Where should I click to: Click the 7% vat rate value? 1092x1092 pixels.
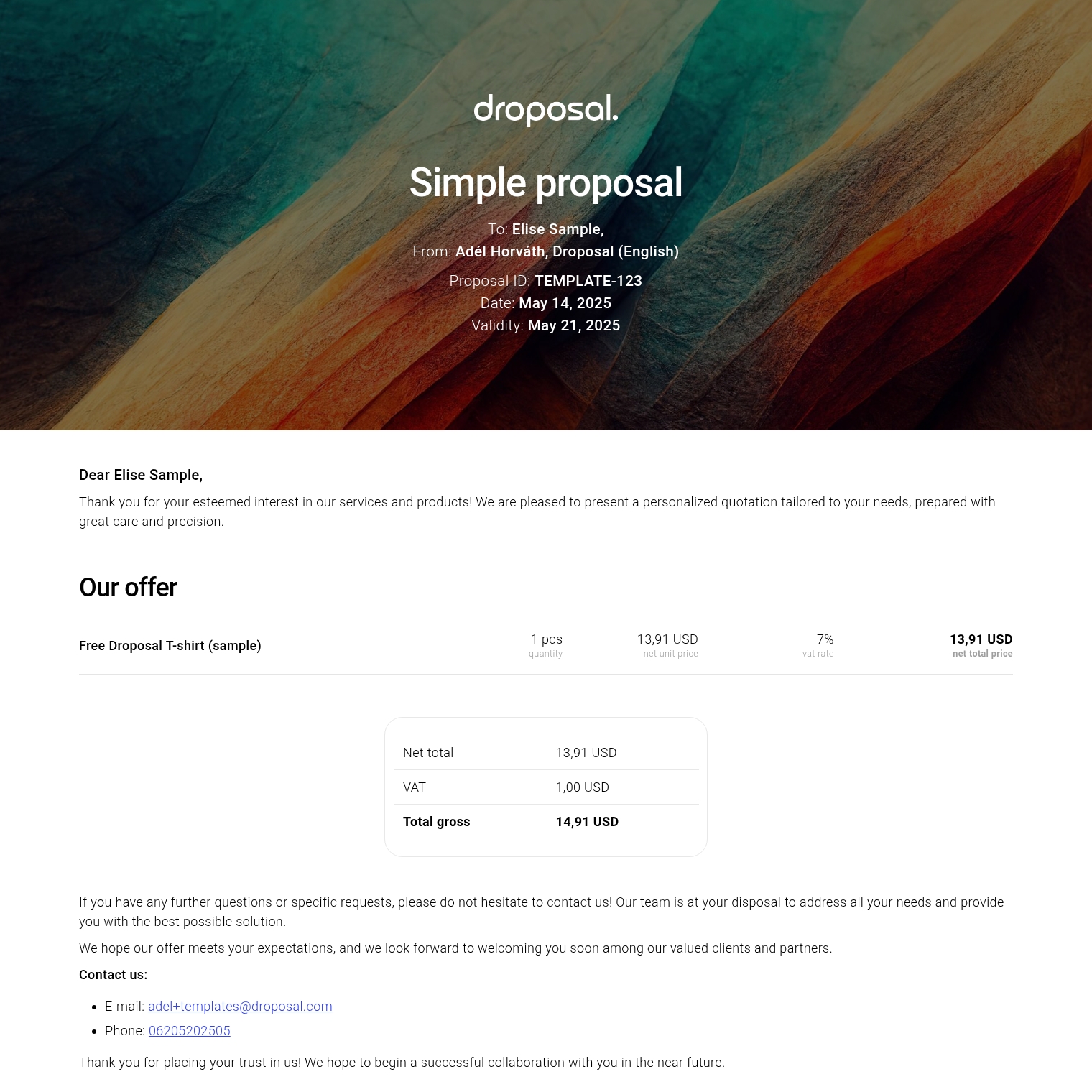[x=825, y=639]
